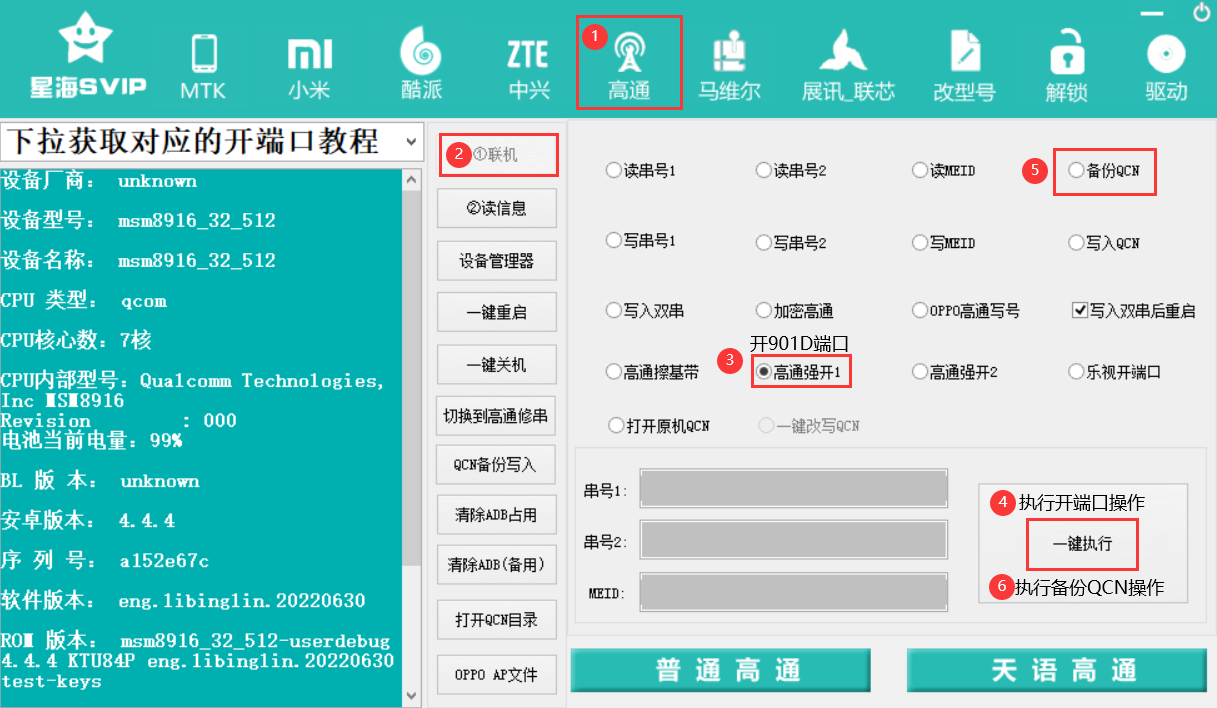Click the 串号2 input field
This screenshot has height=708, width=1217.
[794, 540]
